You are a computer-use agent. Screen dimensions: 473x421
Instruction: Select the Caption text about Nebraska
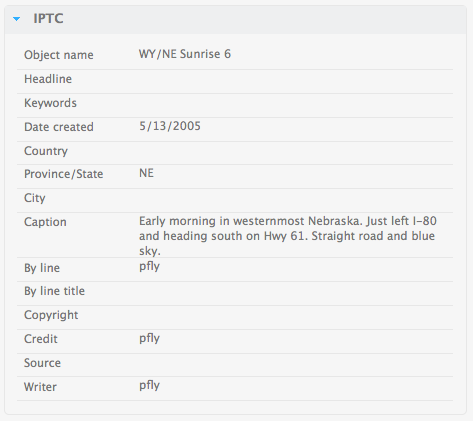click(288, 236)
